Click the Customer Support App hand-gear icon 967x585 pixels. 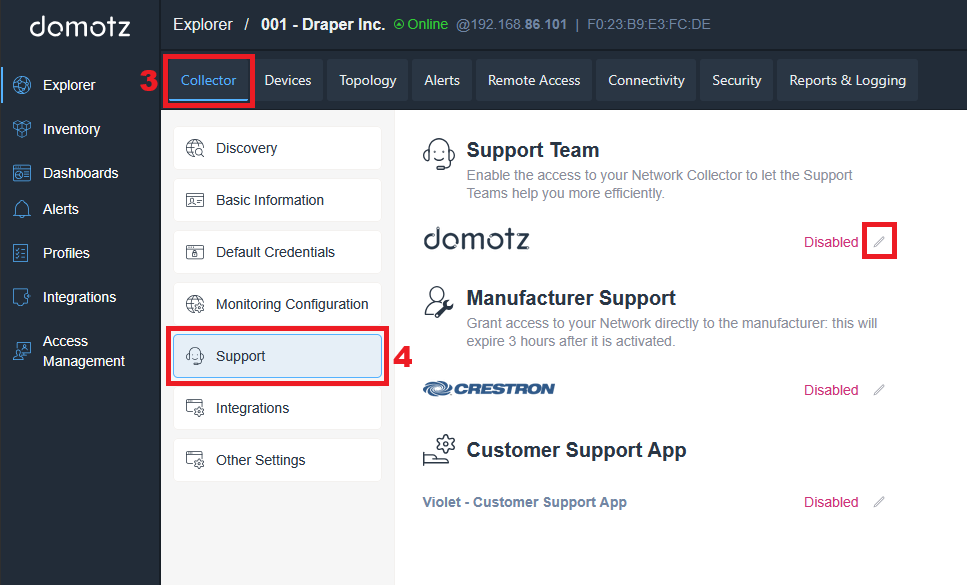point(438,450)
